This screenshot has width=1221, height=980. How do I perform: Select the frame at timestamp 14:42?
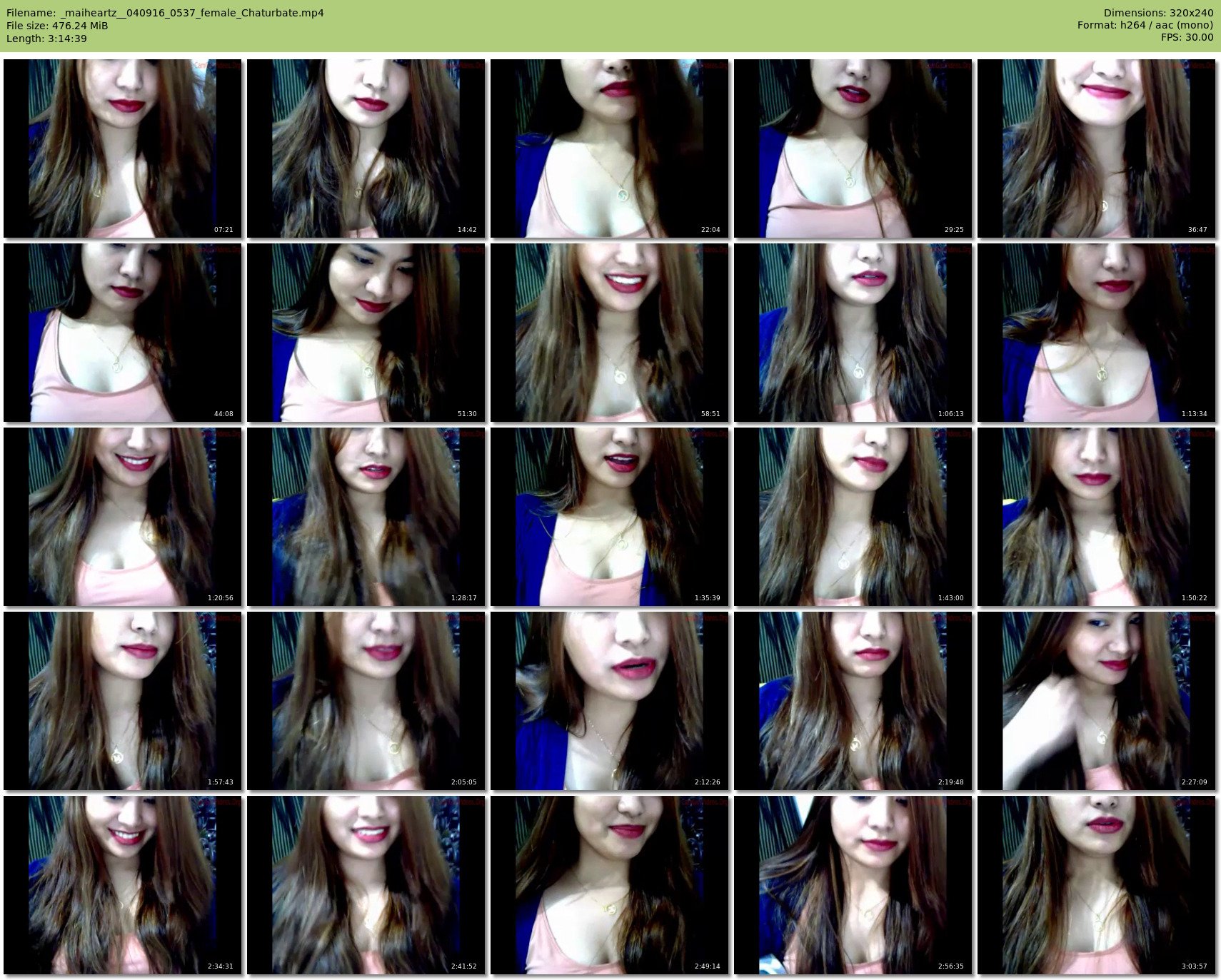366,148
